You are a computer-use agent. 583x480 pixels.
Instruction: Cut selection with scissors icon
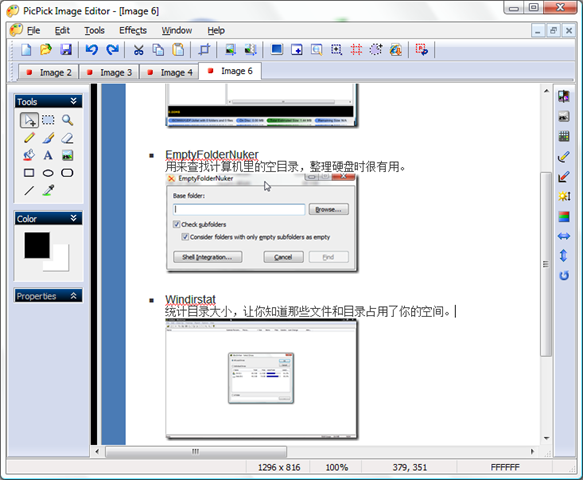138,49
